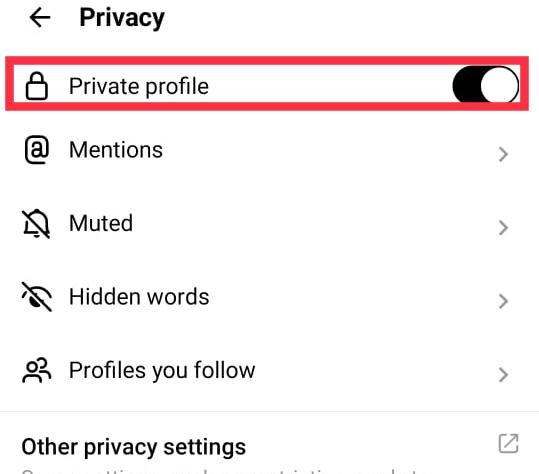This screenshot has height=474, width=539.
Task: Open the Mentions settings row
Action: coord(270,150)
